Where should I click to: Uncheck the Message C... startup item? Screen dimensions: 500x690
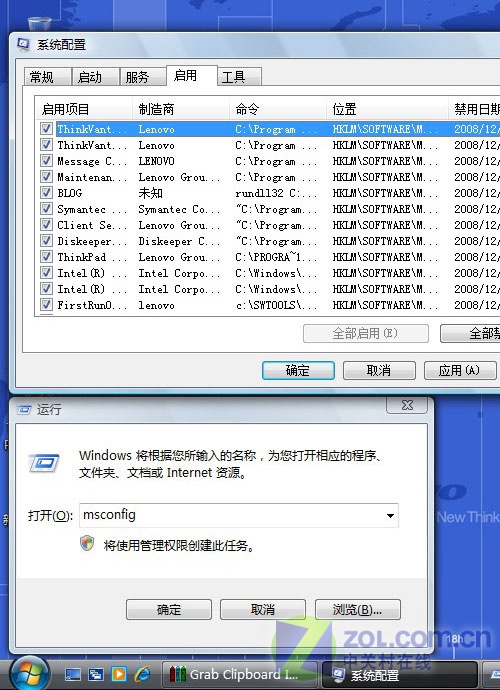click(46, 161)
